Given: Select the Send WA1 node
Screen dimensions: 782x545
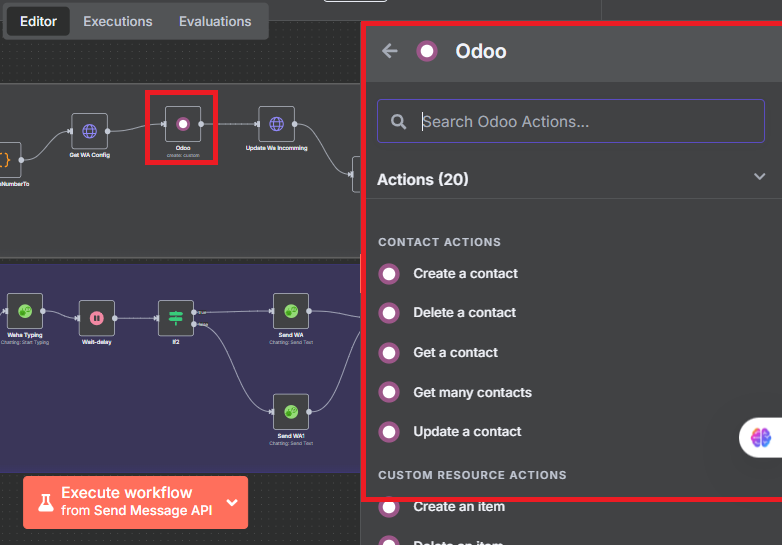Looking at the screenshot, I should pos(291,411).
